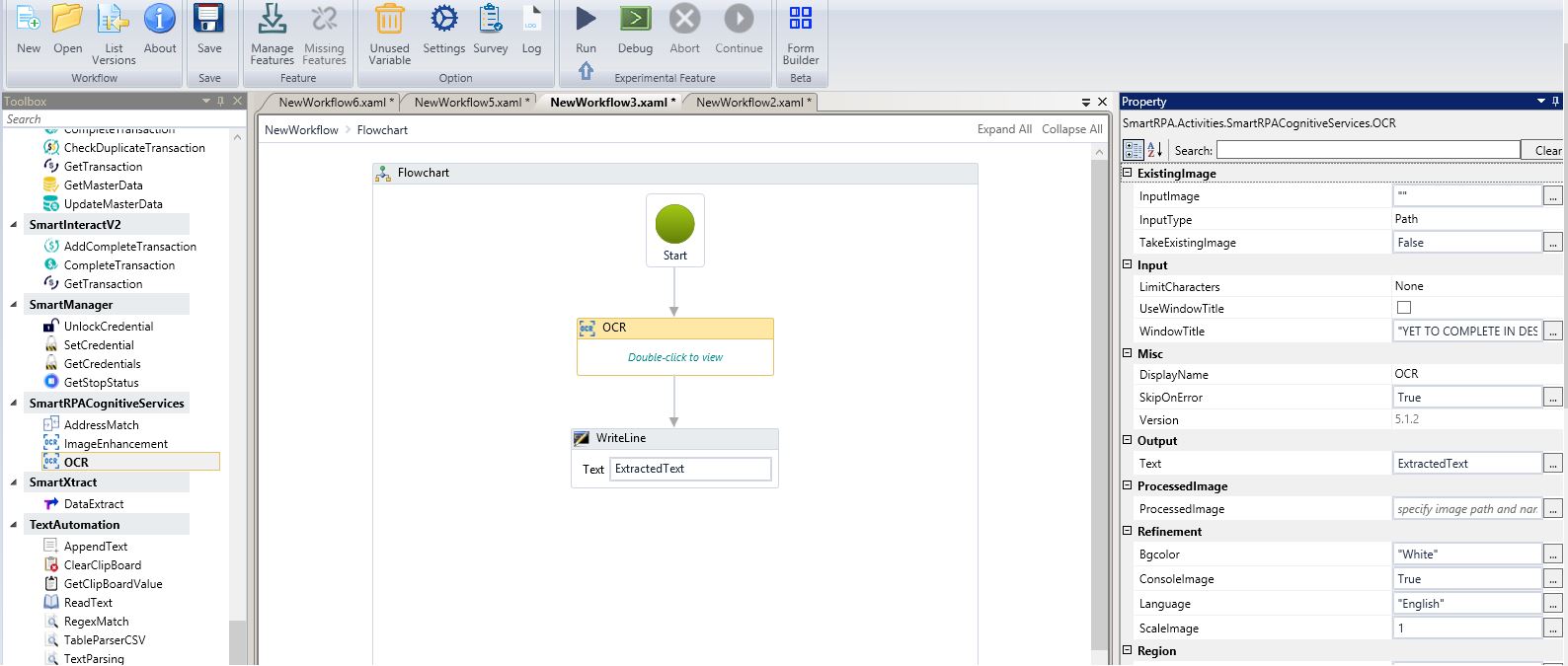This screenshot has height=666, width=1568.
Task: Open the Form Builder beta tool
Action: (x=800, y=20)
